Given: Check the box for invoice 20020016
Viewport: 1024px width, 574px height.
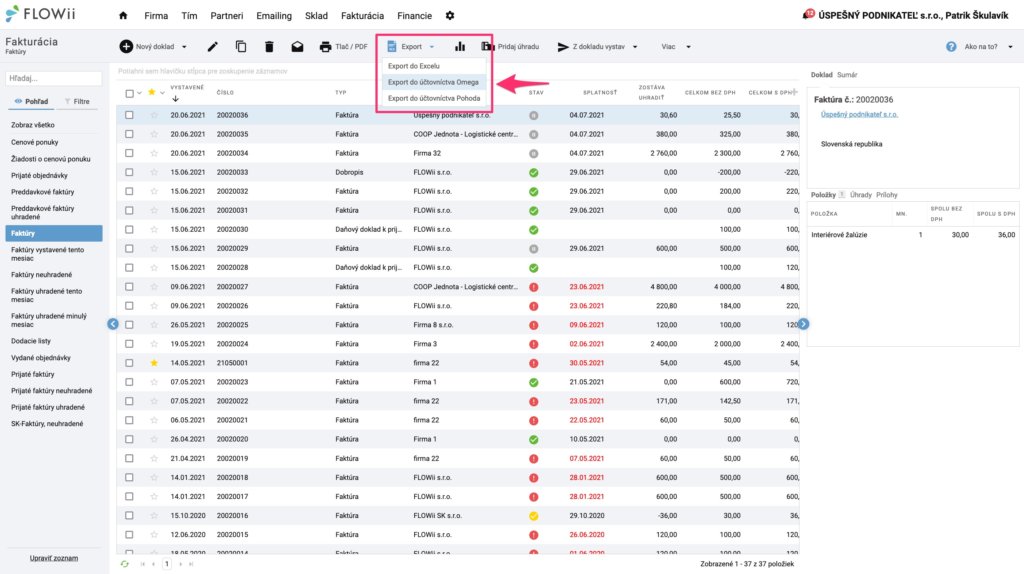Looking at the screenshot, I should click(129, 515).
